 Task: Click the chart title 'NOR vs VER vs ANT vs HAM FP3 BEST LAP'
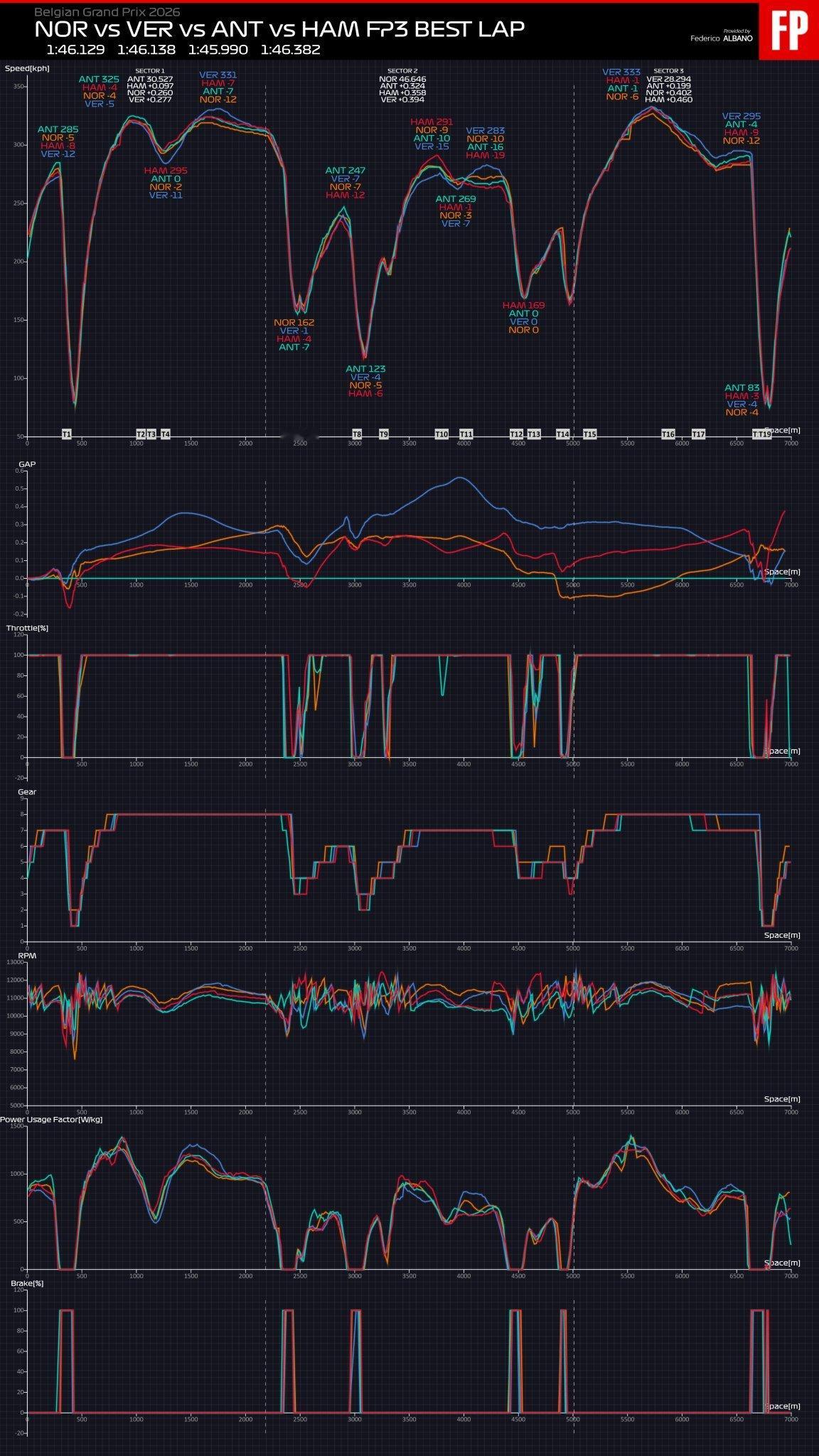tap(279, 29)
